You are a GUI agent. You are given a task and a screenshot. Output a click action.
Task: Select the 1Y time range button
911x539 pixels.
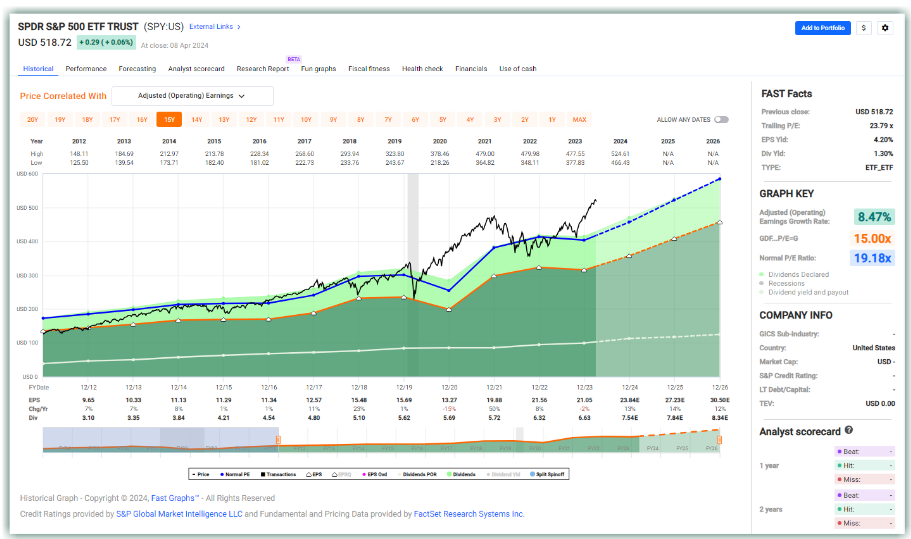[552, 120]
